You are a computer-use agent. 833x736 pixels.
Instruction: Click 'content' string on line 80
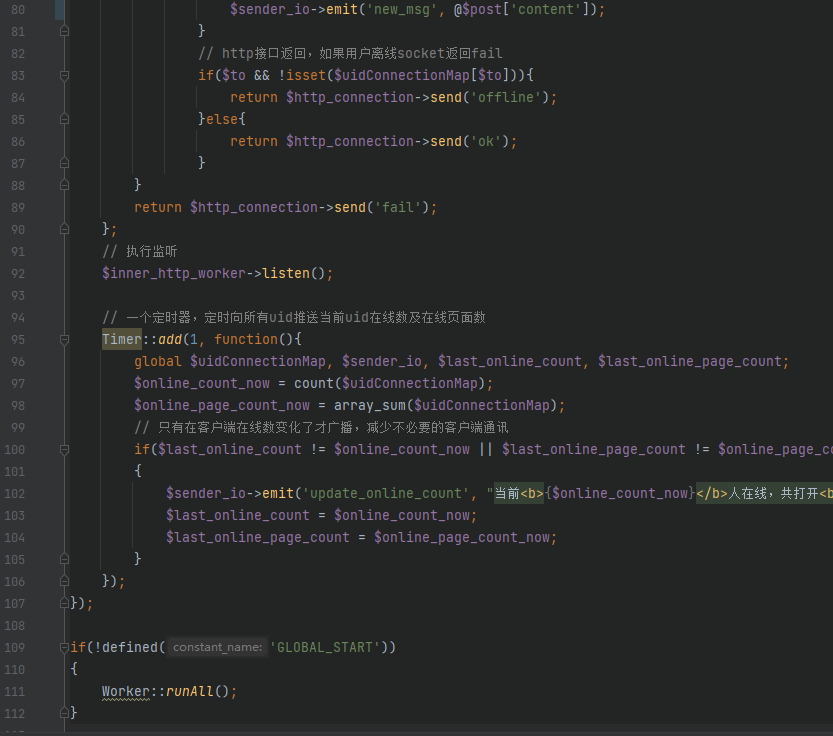[x=546, y=10]
